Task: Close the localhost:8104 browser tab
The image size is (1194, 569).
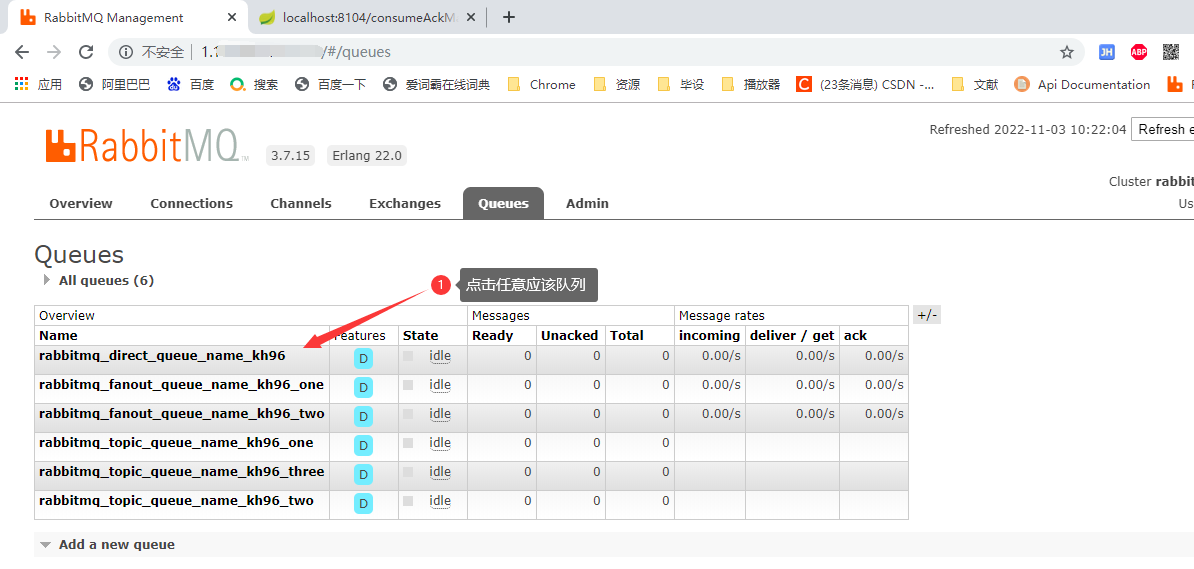Action: (x=472, y=18)
